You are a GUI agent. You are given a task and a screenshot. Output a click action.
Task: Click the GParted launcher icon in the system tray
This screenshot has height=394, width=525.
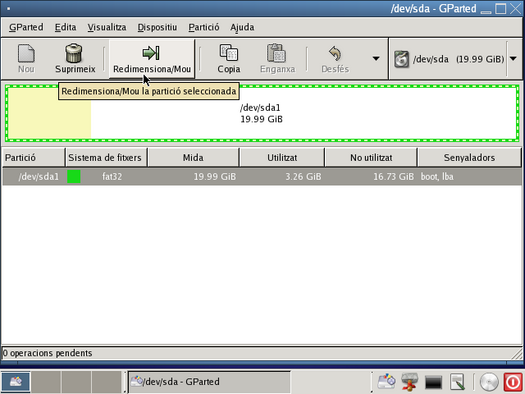click(386, 381)
